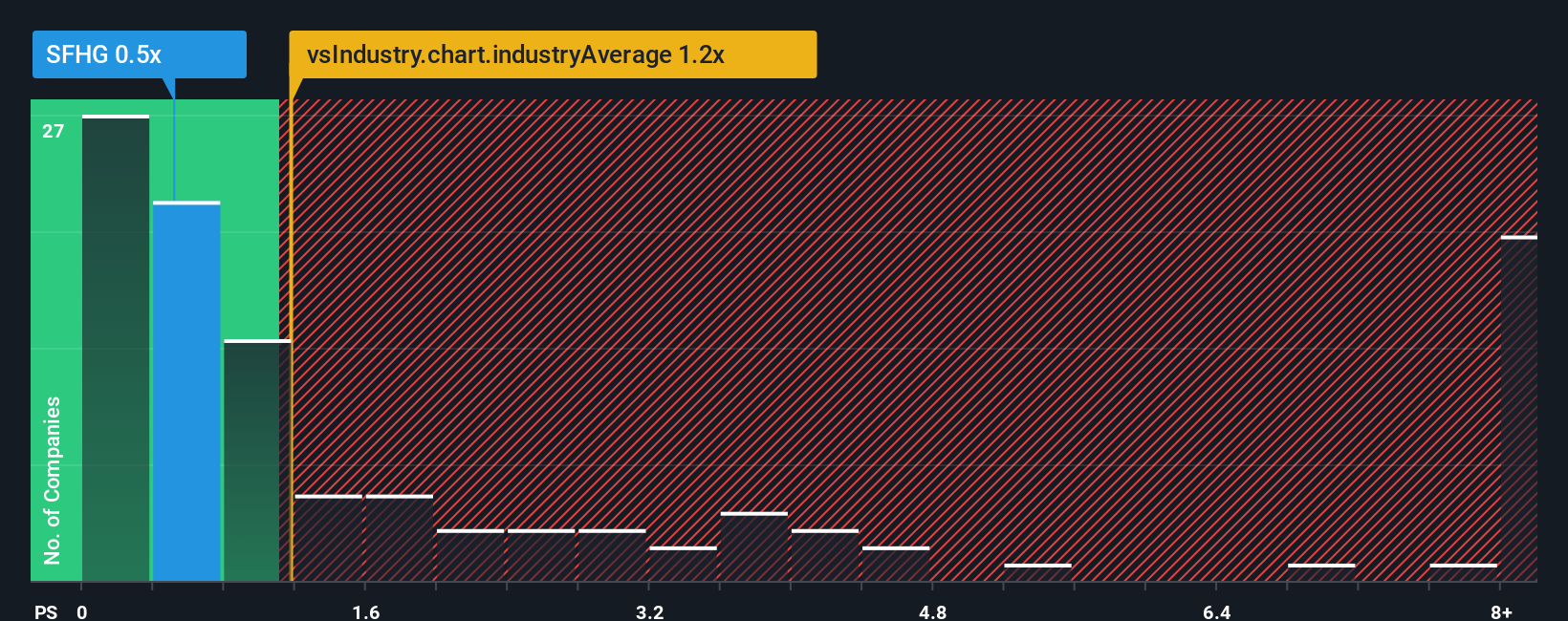Click the 27 y-axis value
The height and width of the screenshot is (621, 1568).
54,131
